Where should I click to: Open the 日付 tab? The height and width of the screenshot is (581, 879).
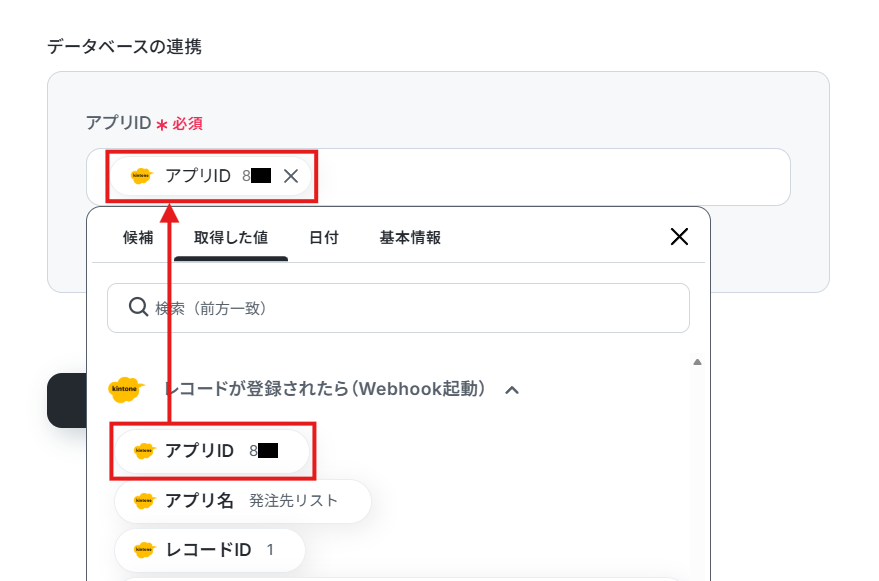tap(324, 238)
